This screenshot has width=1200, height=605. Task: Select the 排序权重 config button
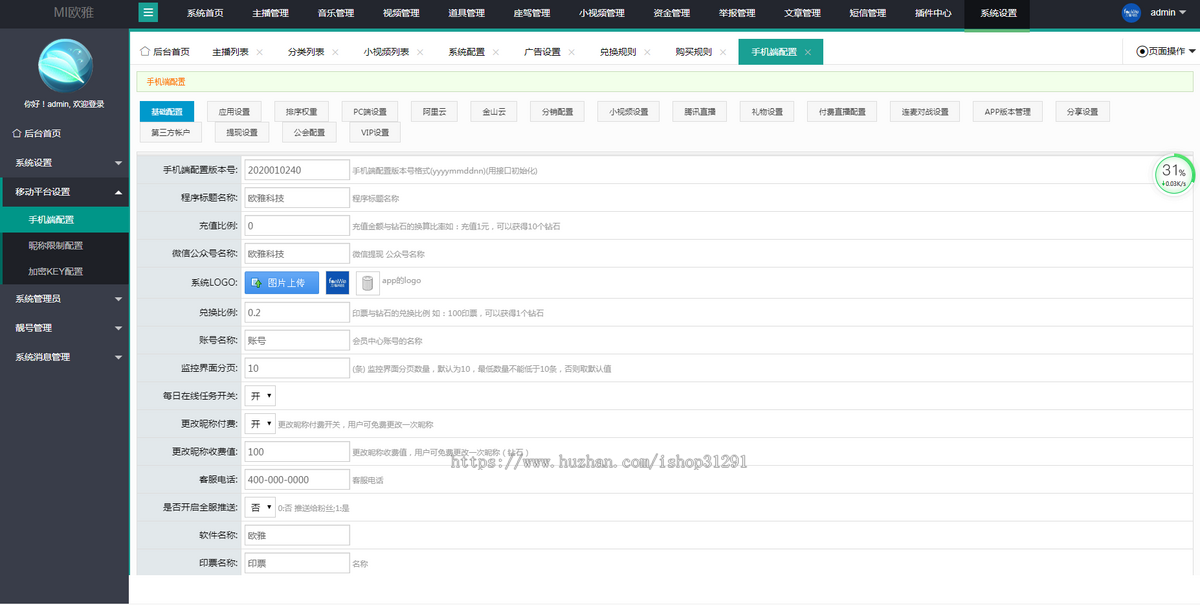click(x=301, y=112)
